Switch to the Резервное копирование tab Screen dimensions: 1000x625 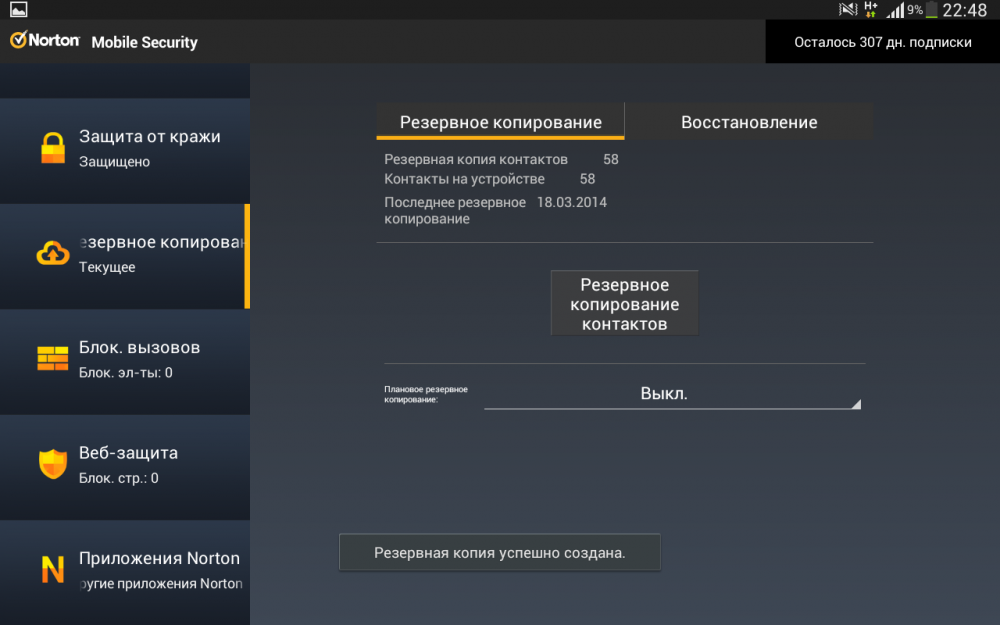click(500, 122)
